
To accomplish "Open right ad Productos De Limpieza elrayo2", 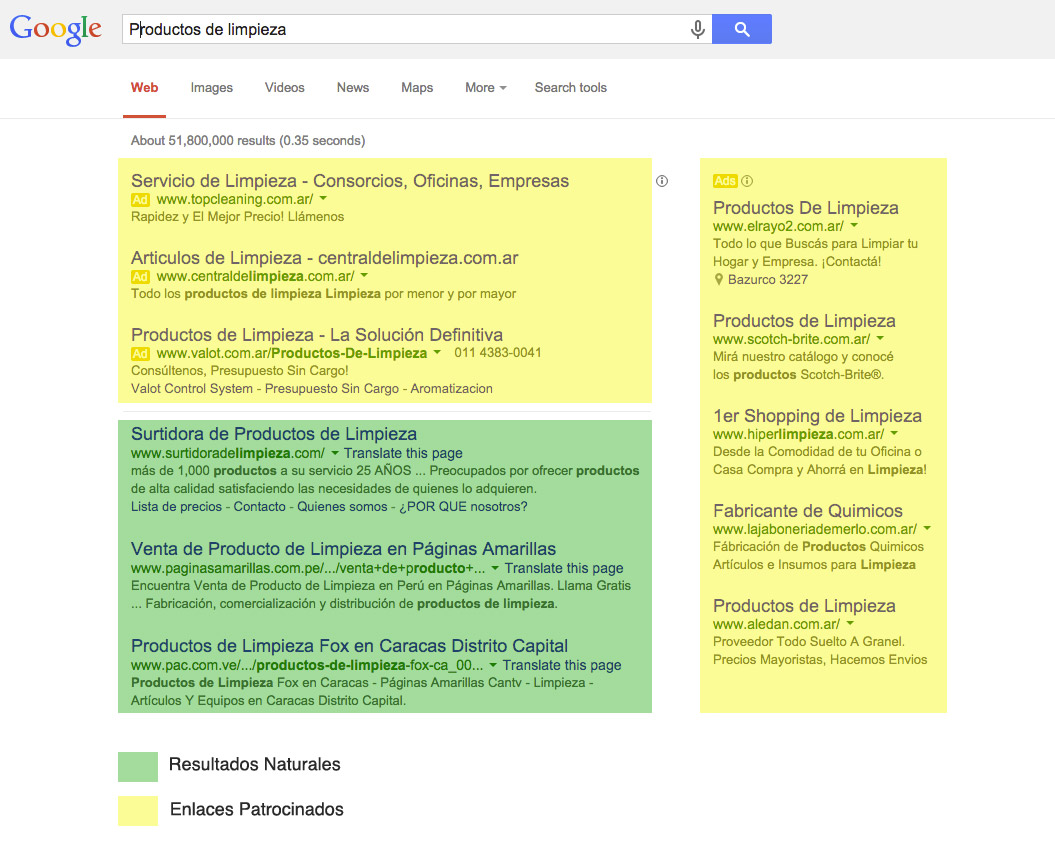I will tap(805, 208).
